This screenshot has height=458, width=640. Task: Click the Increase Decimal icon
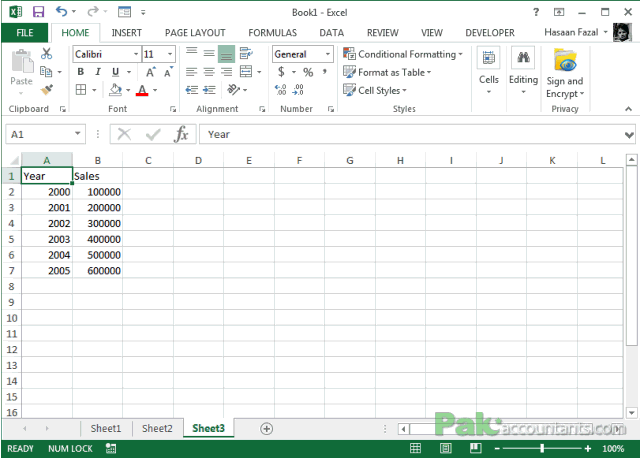tap(280, 89)
